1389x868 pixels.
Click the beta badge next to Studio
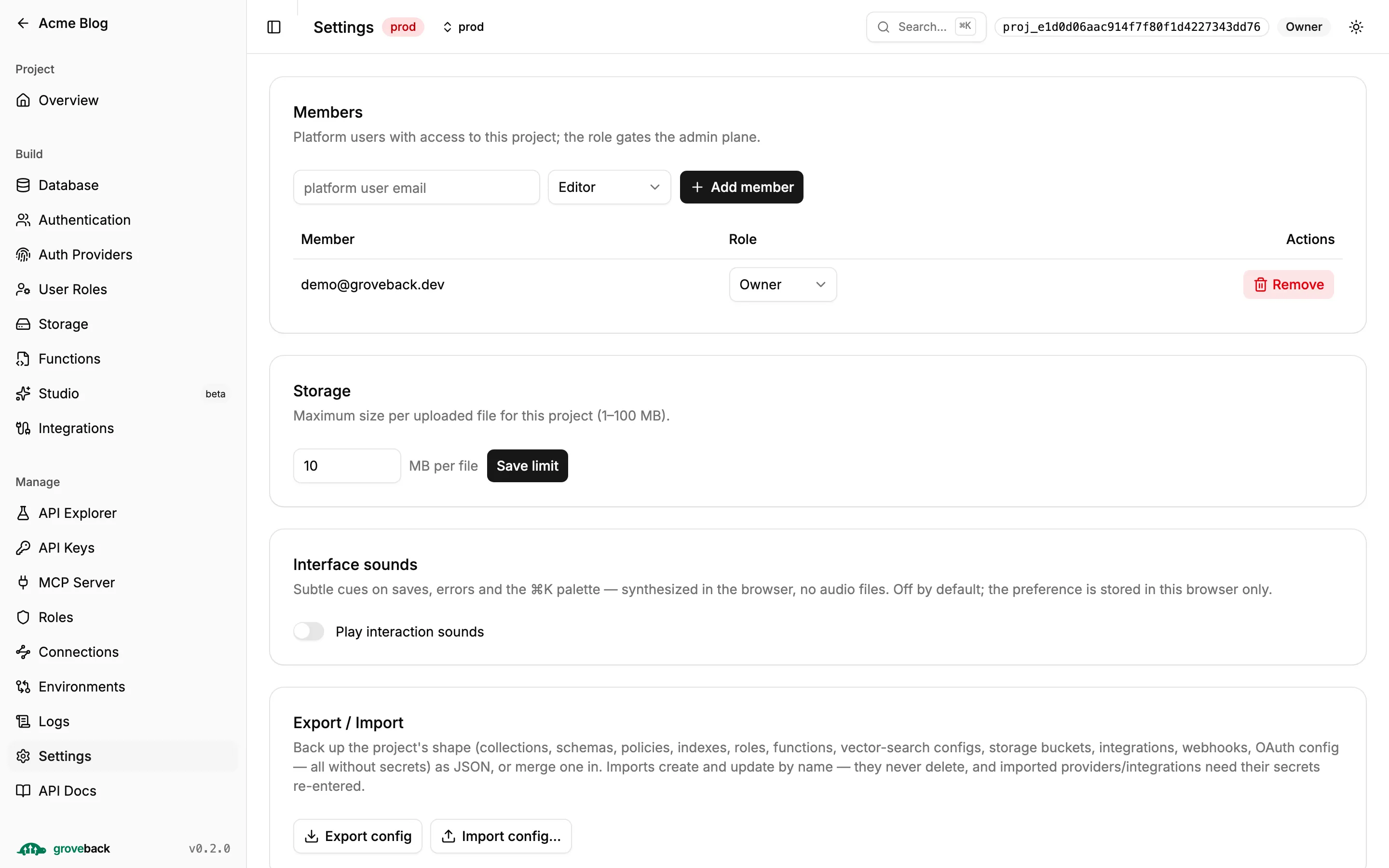[215, 394]
